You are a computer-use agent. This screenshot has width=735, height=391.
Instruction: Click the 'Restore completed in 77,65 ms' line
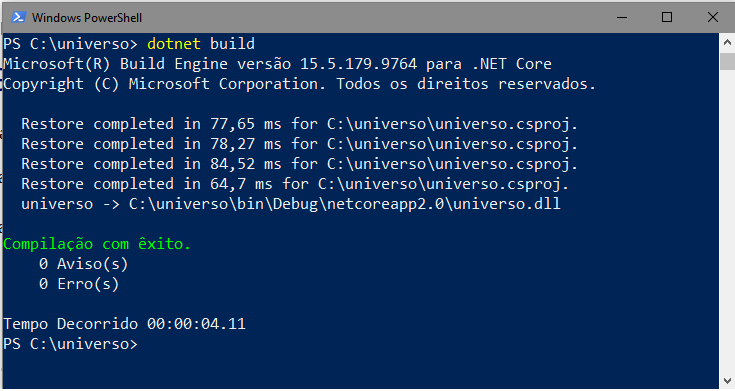click(x=300, y=124)
